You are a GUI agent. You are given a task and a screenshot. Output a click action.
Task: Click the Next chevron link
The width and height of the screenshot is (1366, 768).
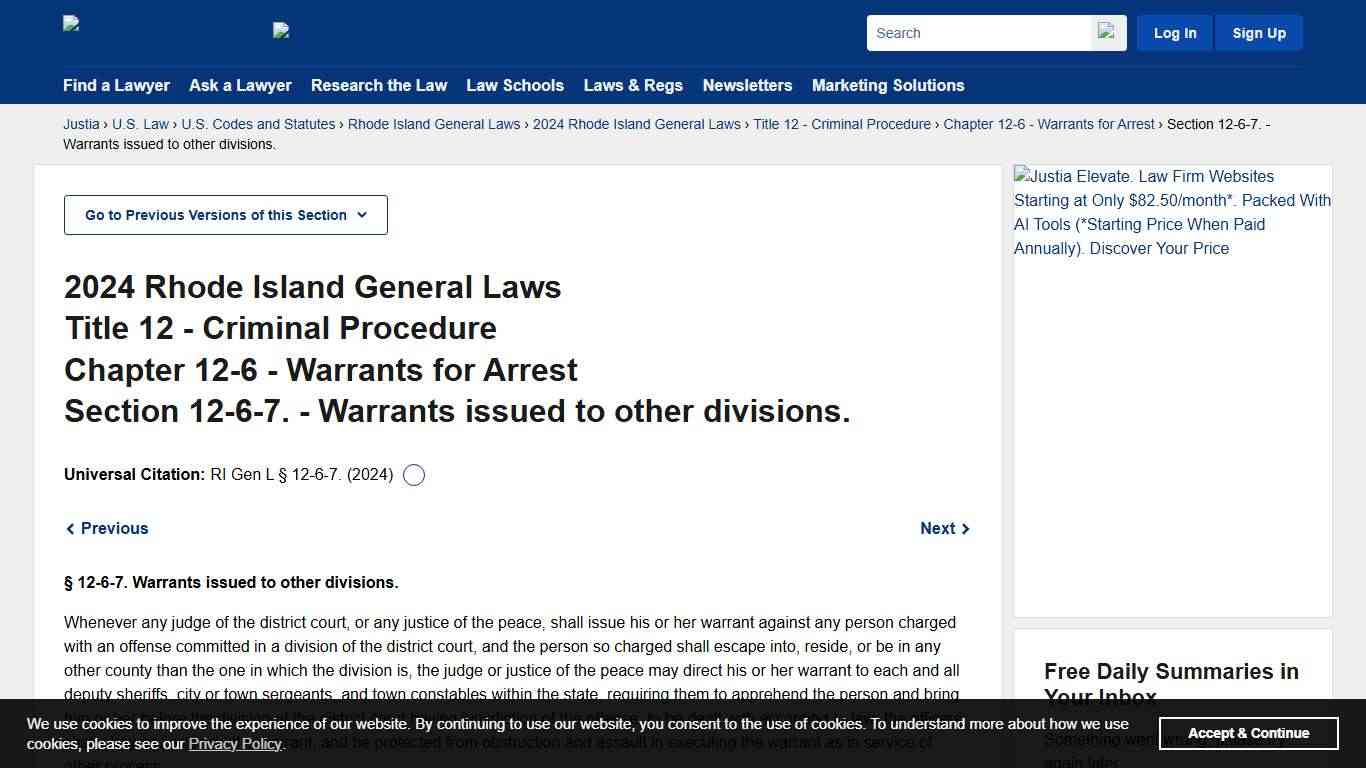click(x=944, y=528)
